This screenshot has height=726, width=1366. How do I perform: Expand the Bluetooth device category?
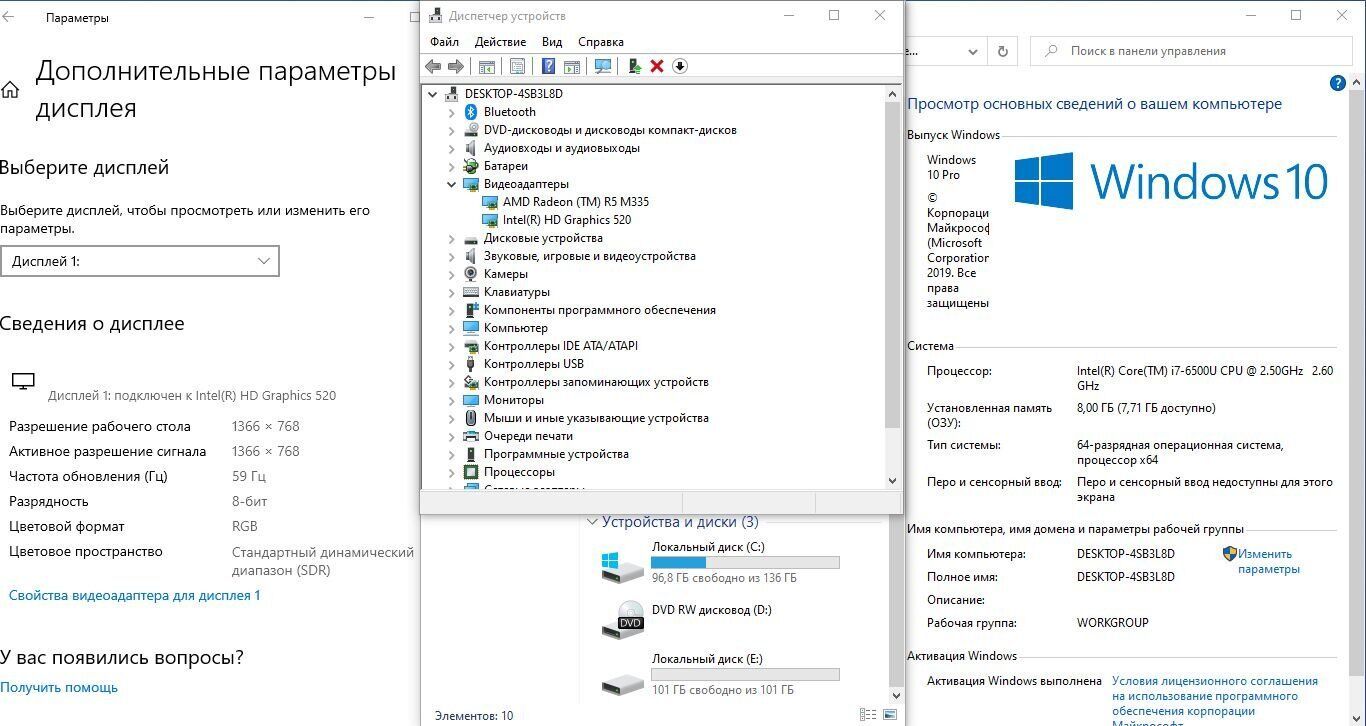point(451,112)
